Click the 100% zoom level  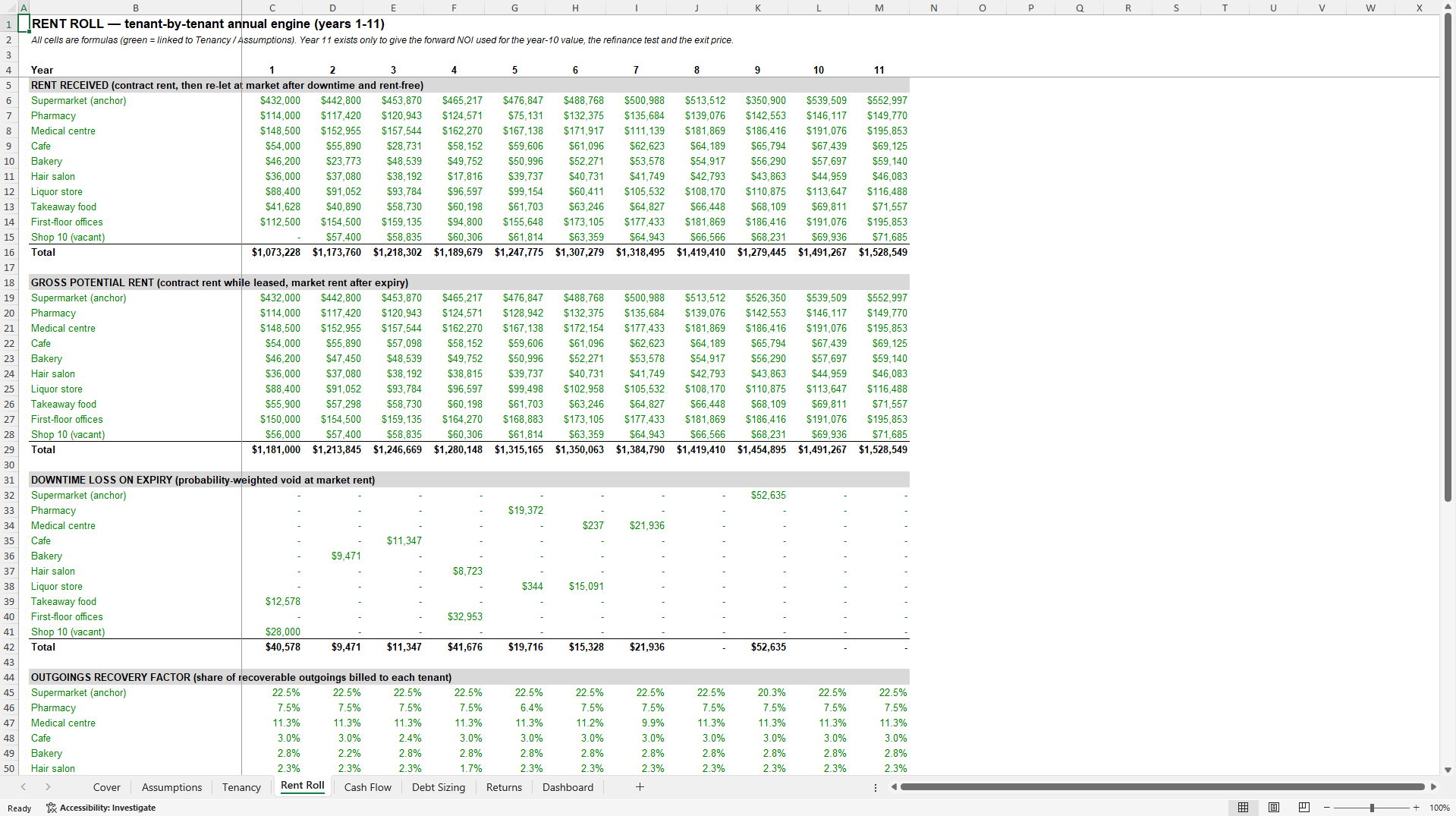coord(1439,808)
